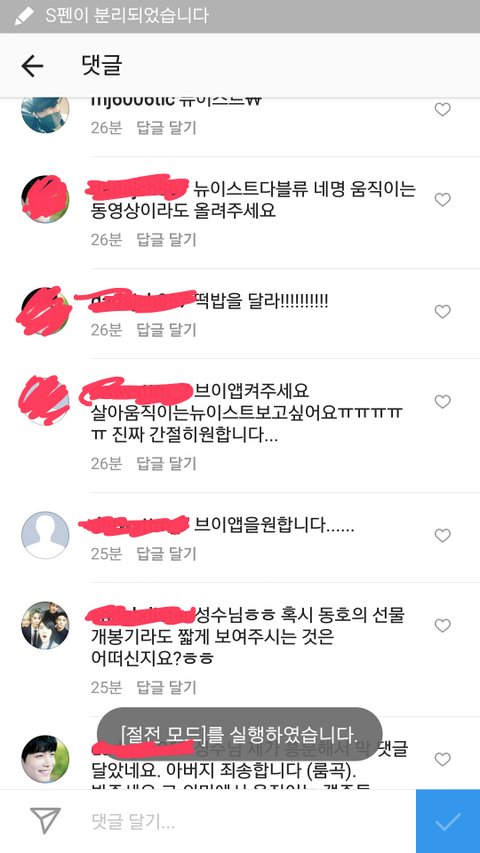Tap the 절전 모드 toast message

click(x=239, y=734)
